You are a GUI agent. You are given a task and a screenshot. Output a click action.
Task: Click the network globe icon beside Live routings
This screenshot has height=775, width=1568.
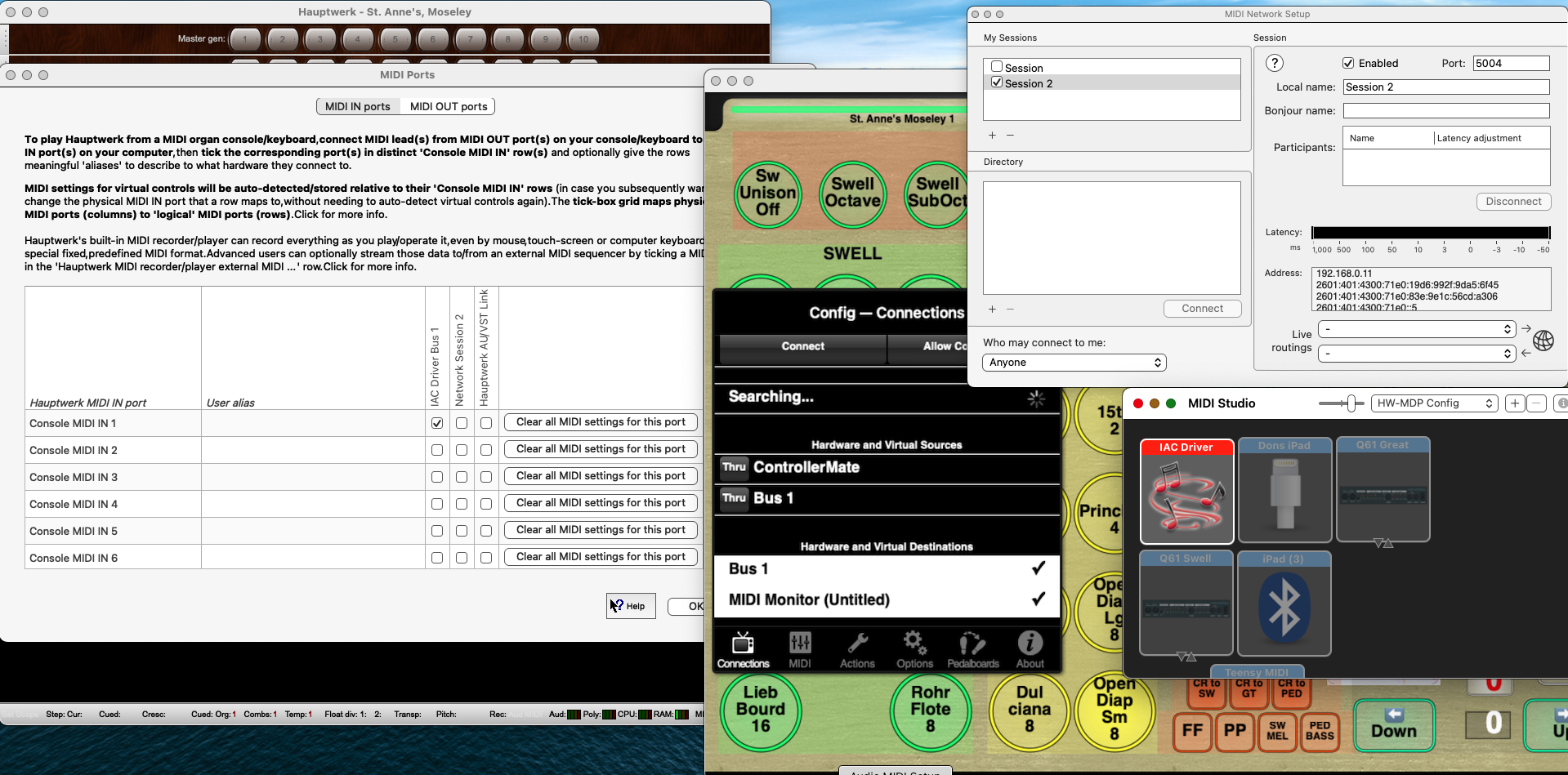pos(1543,341)
